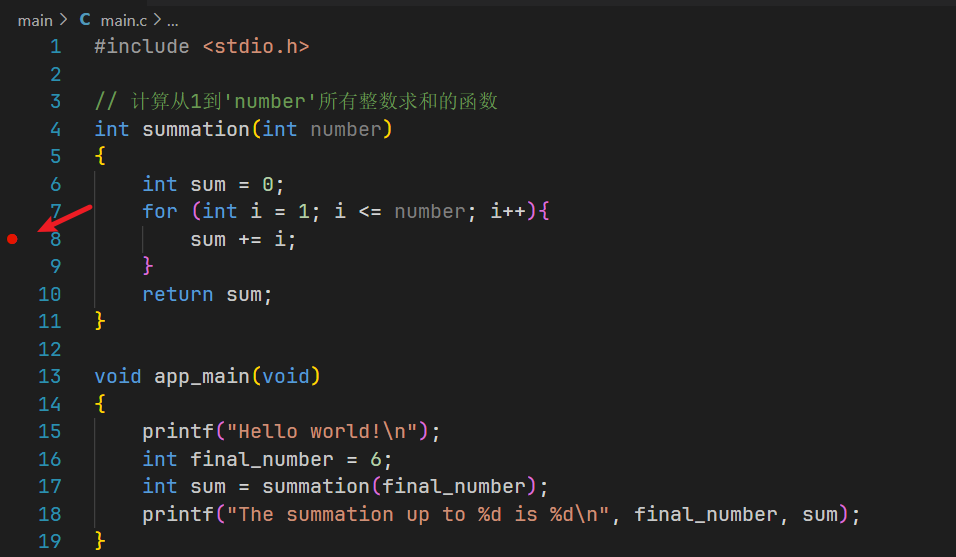Image resolution: width=956 pixels, height=557 pixels.
Task: Click the return keyword on line 10
Action: tap(177, 295)
